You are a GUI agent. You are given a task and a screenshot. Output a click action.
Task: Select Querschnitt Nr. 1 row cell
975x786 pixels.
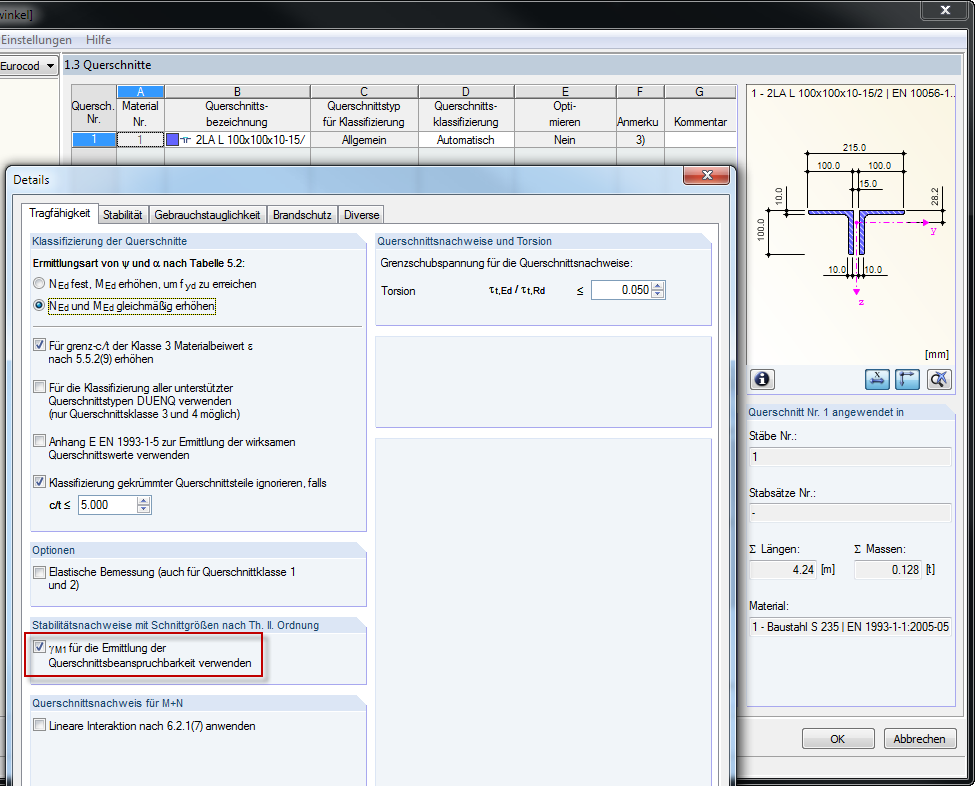pos(94,140)
